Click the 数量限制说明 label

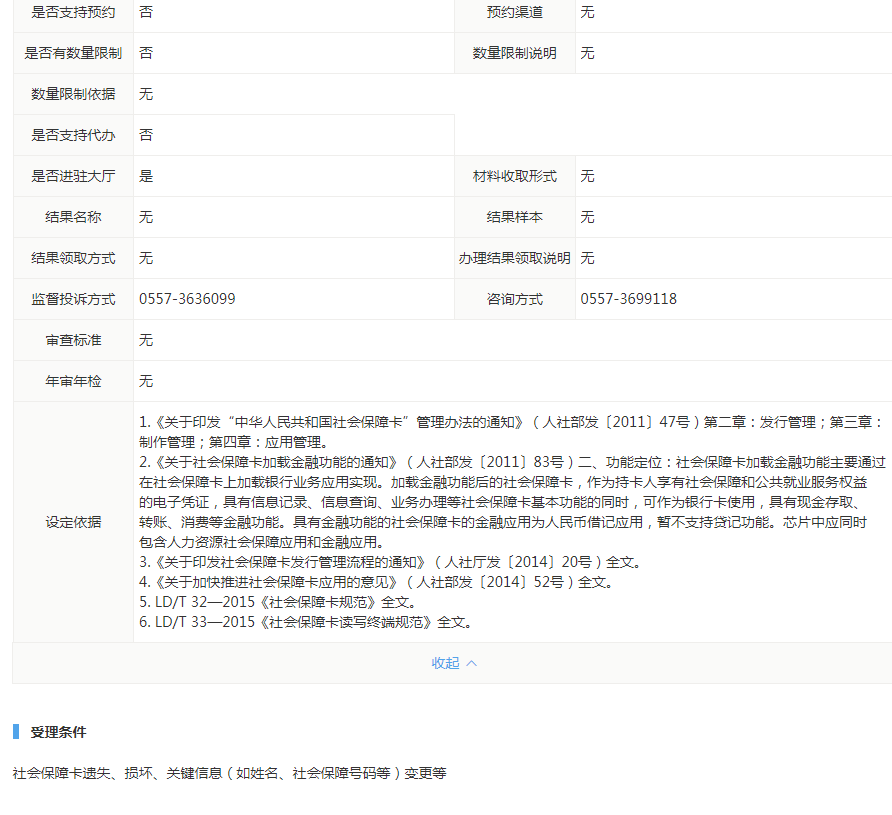[x=515, y=53]
